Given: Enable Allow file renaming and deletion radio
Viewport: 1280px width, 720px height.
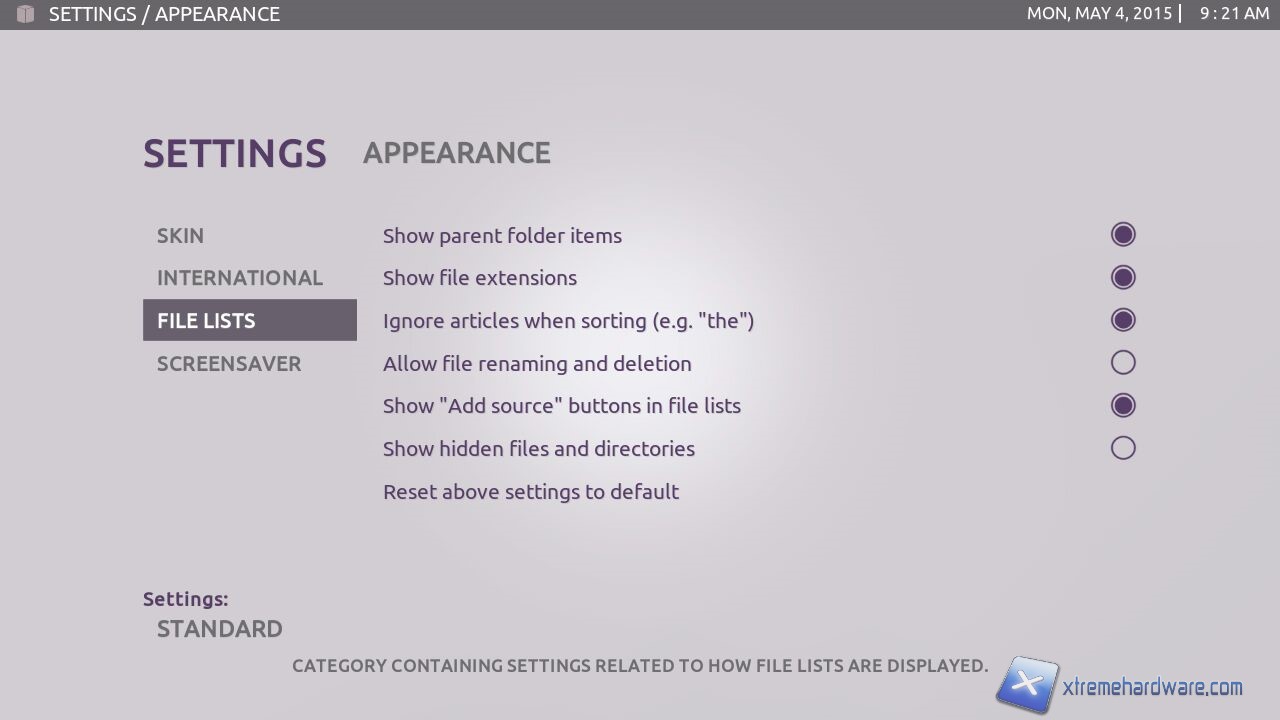Looking at the screenshot, I should pyautogui.click(x=1123, y=363).
